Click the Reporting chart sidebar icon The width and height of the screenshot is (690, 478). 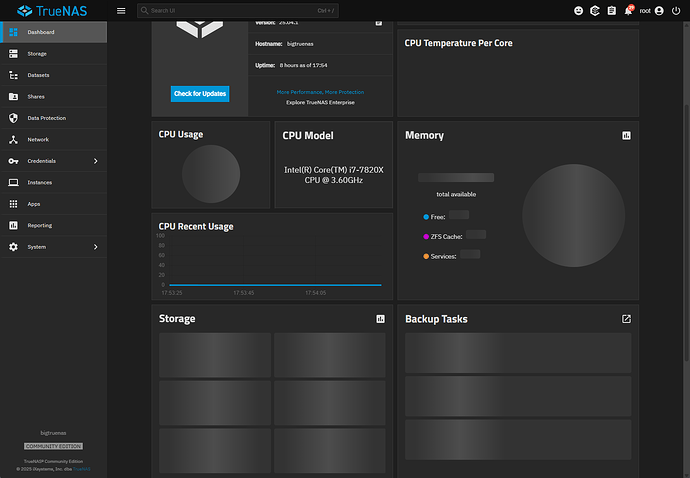[x=14, y=226]
